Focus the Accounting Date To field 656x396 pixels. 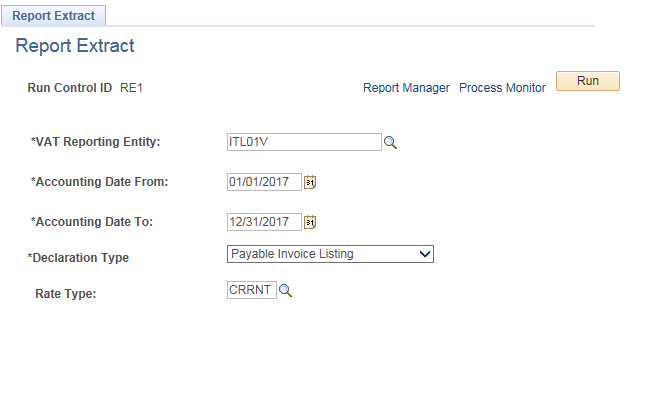(x=264, y=222)
